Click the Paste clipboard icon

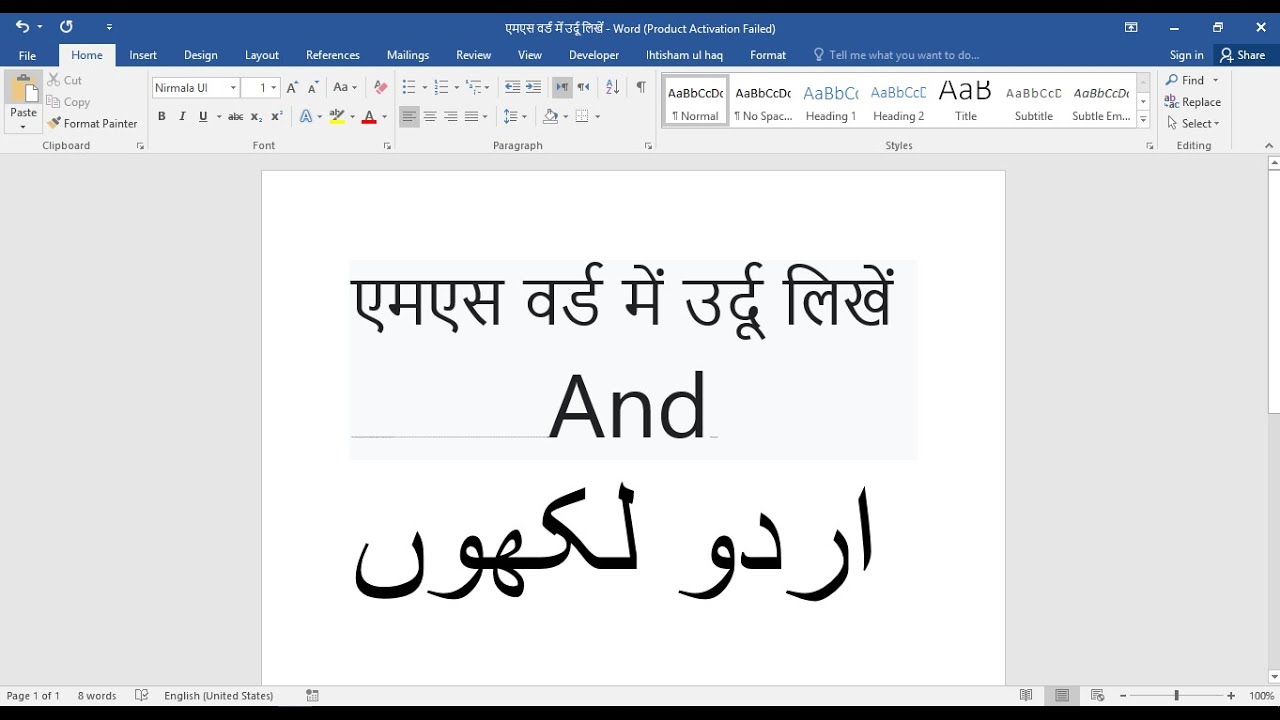[x=23, y=88]
